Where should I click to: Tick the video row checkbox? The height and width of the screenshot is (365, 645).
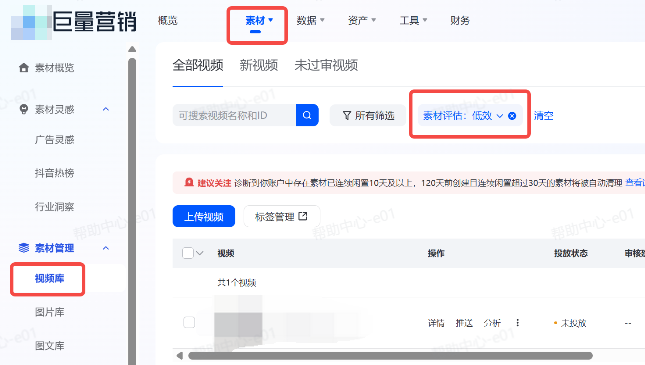coord(189,322)
